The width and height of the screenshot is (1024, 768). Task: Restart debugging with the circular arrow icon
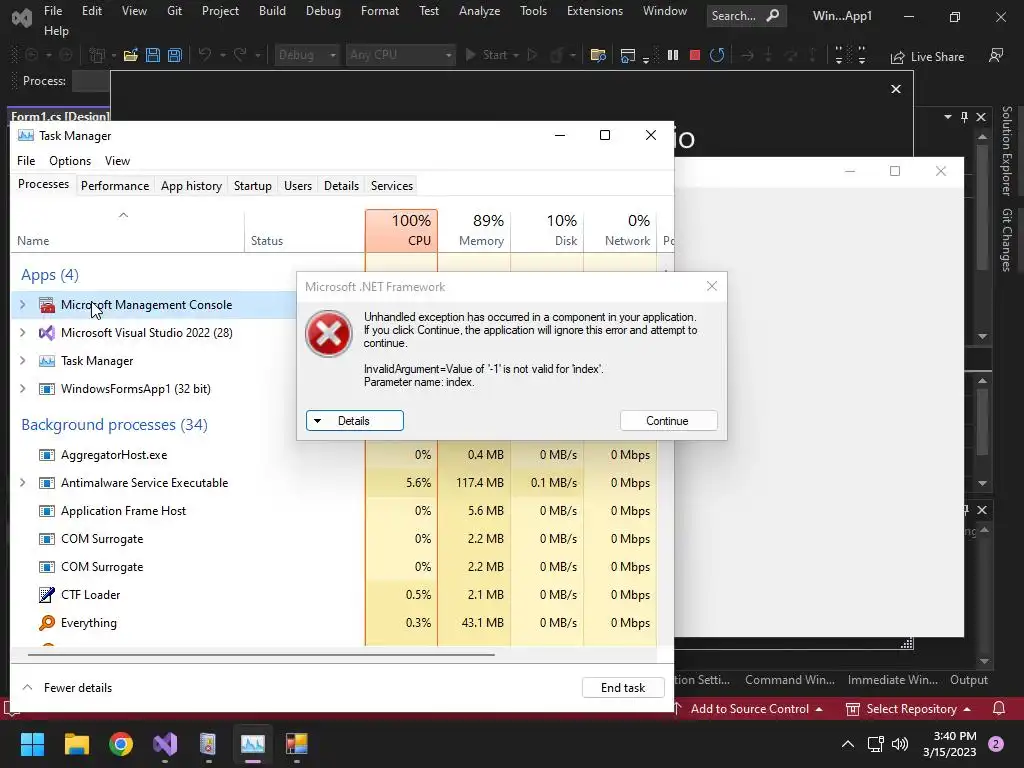coord(717,56)
